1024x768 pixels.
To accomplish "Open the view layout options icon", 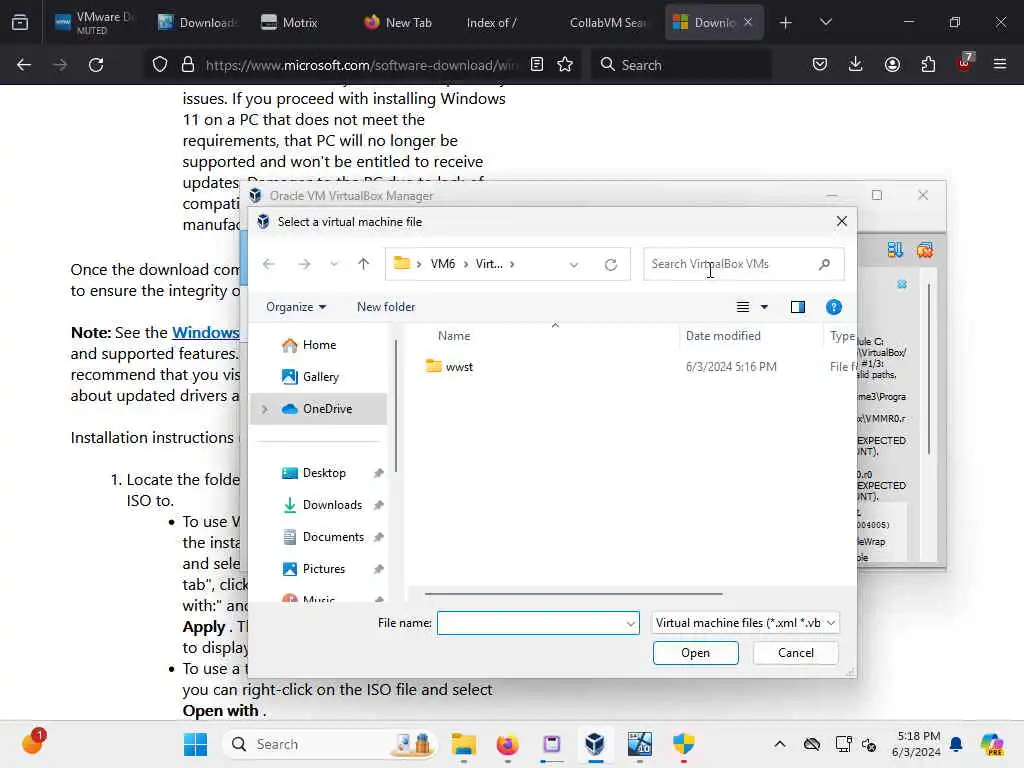I will click(x=743, y=307).
